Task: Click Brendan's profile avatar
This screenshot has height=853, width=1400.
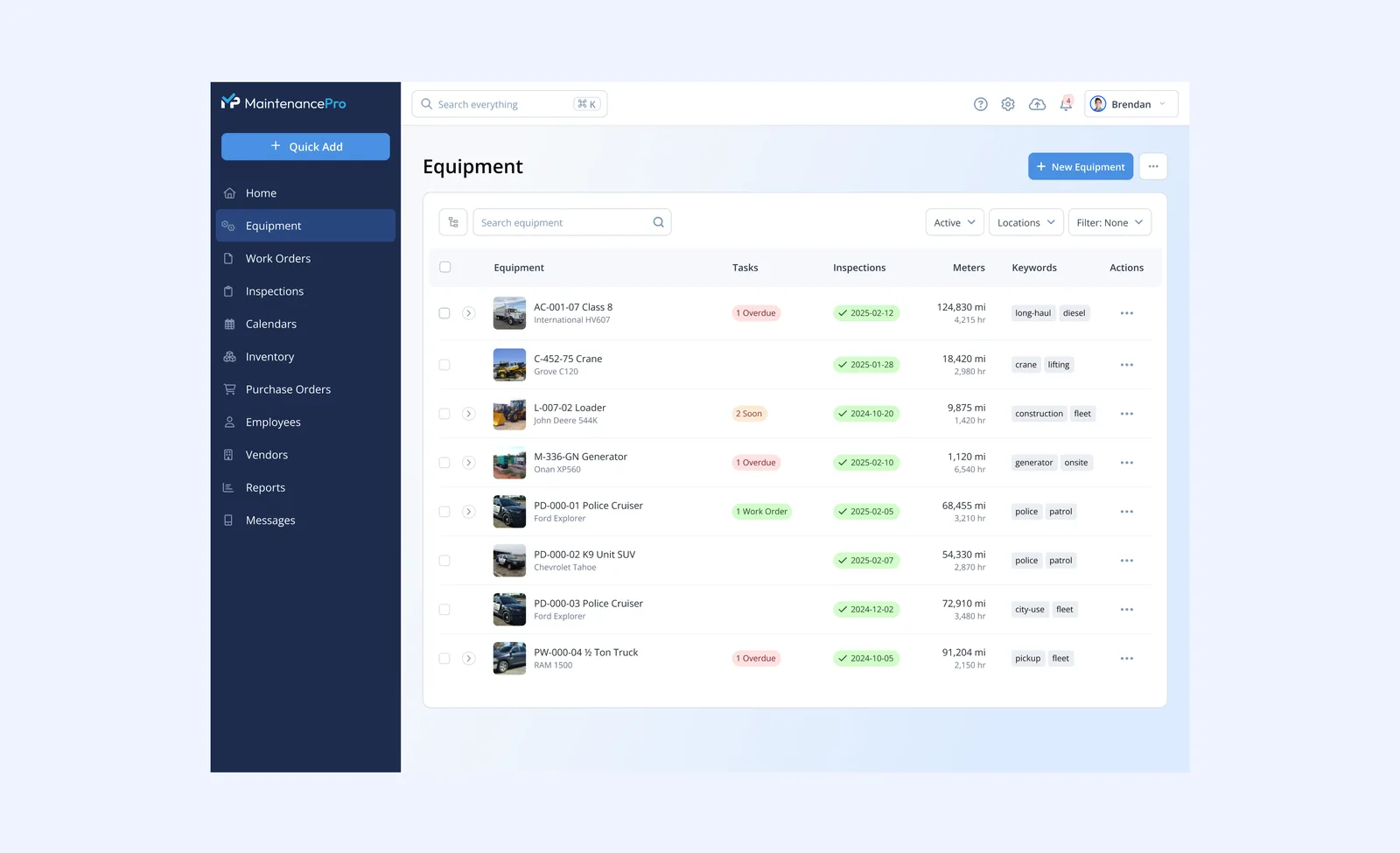Action: pyautogui.click(x=1098, y=104)
